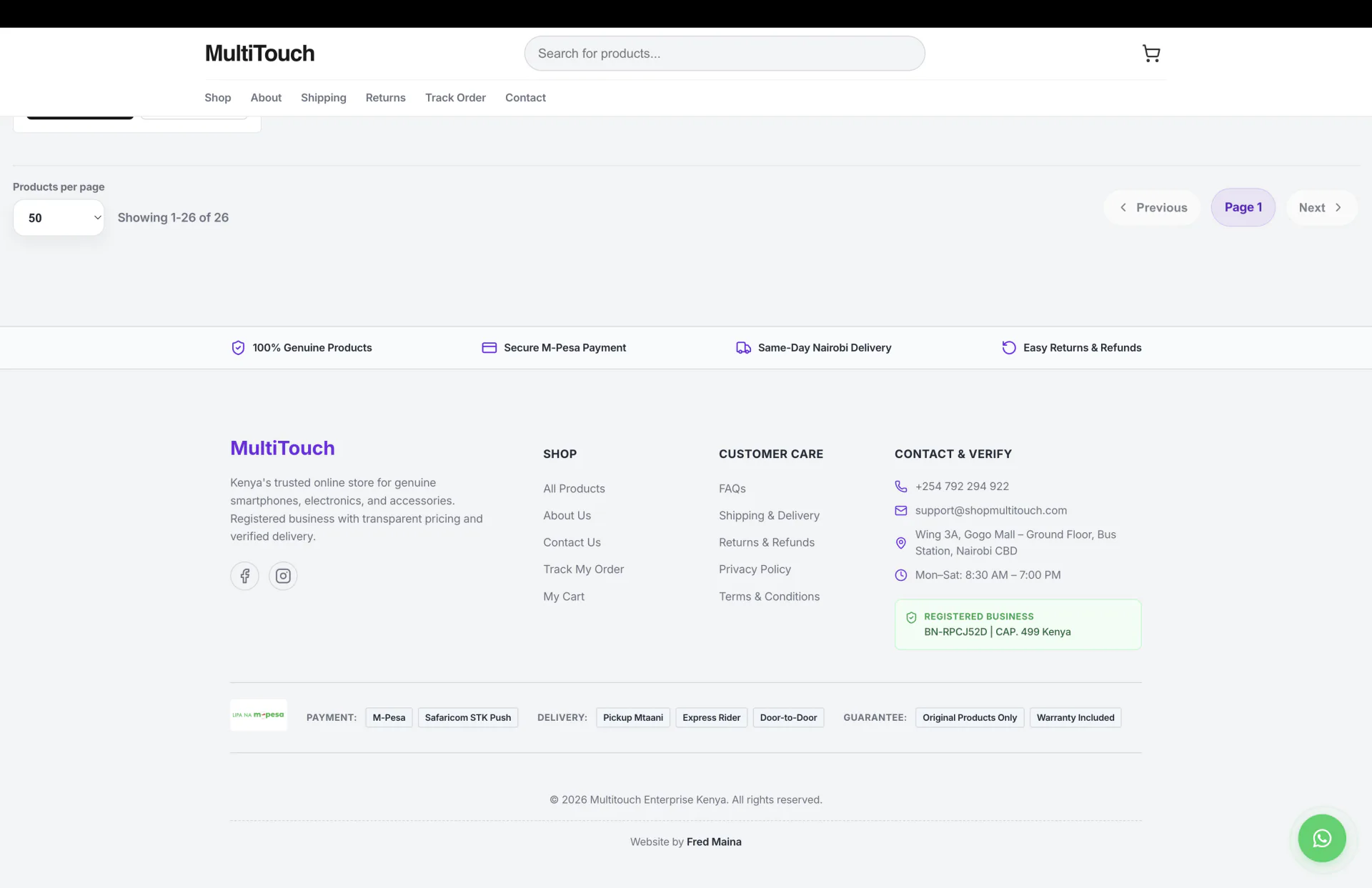
Task: Open the My Cart footer link
Action: click(563, 597)
